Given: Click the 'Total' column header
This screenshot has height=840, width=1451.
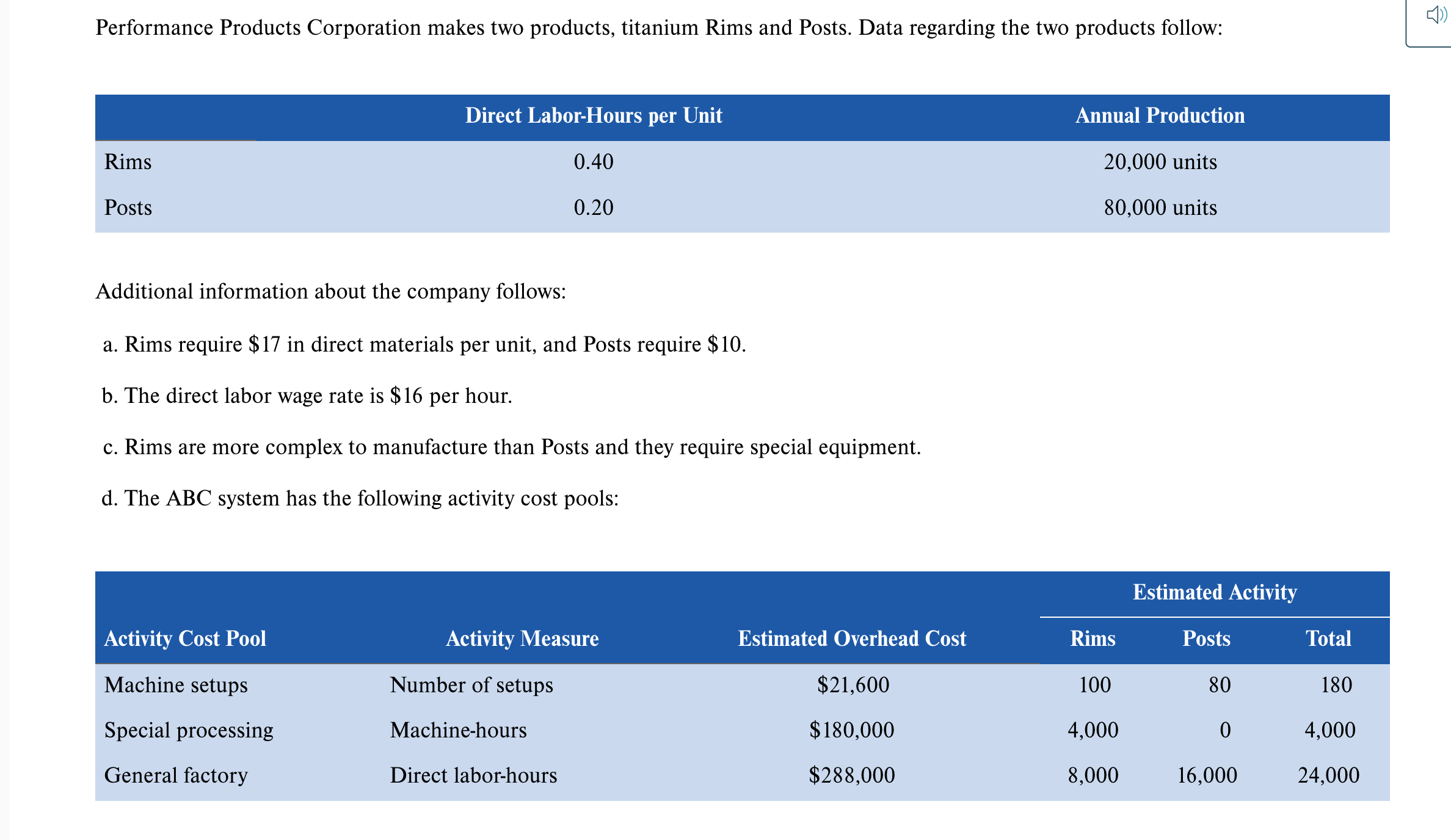Looking at the screenshot, I should (x=1328, y=639).
